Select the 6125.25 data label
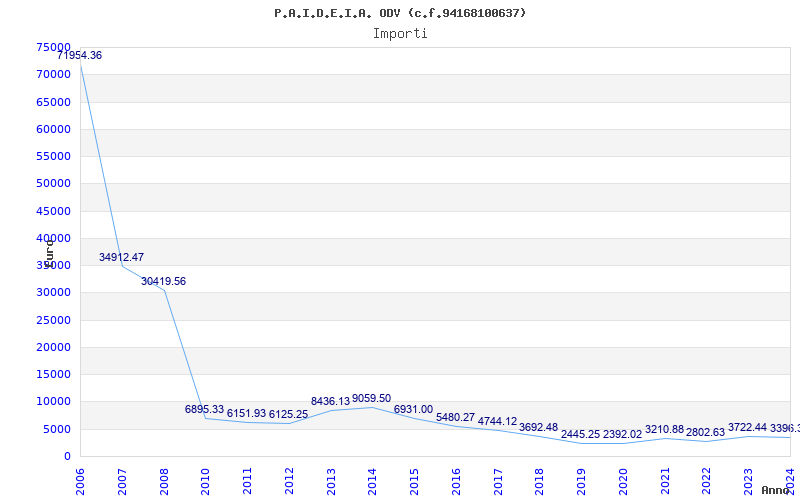 (288, 414)
